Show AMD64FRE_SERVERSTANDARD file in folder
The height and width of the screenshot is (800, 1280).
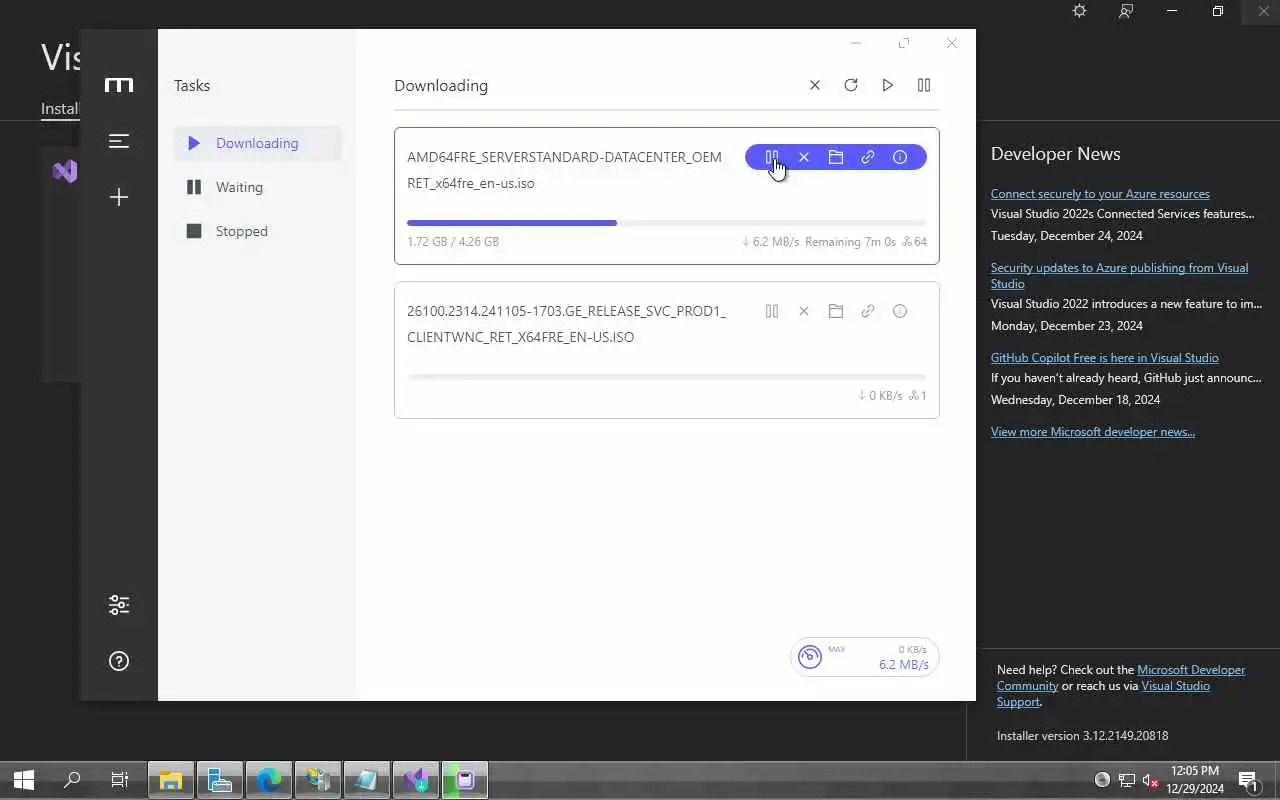[x=836, y=157]
